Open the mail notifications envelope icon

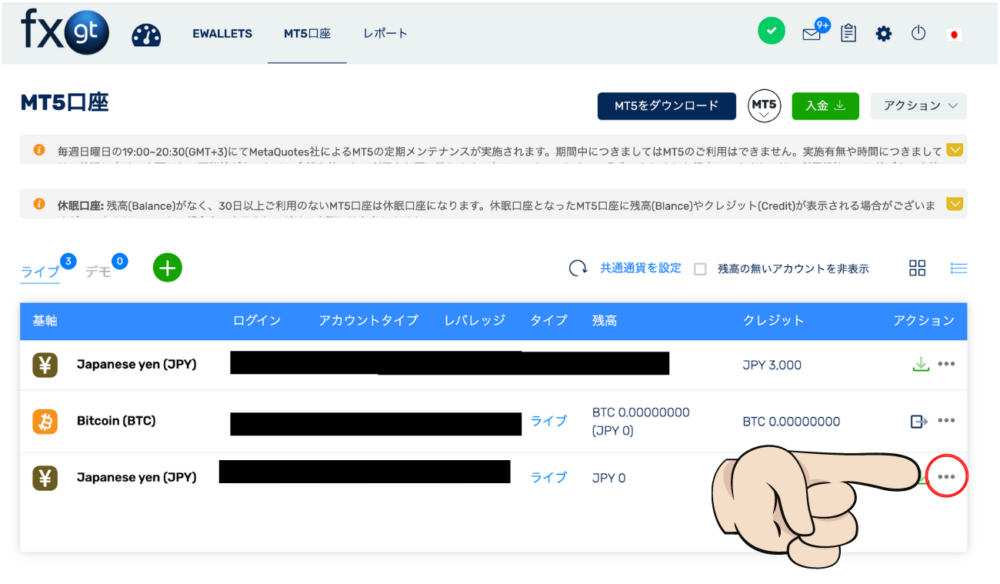point(812,34)
